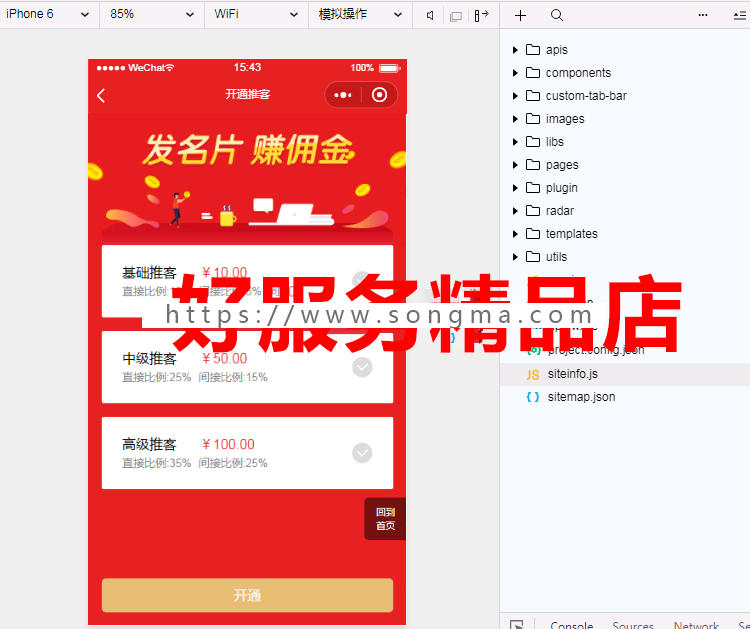The width and height of the screenshot is (750, 629).
Task: Open the three-dots more options in file panel
Action: pyautogui.click(x=703, y=15)
